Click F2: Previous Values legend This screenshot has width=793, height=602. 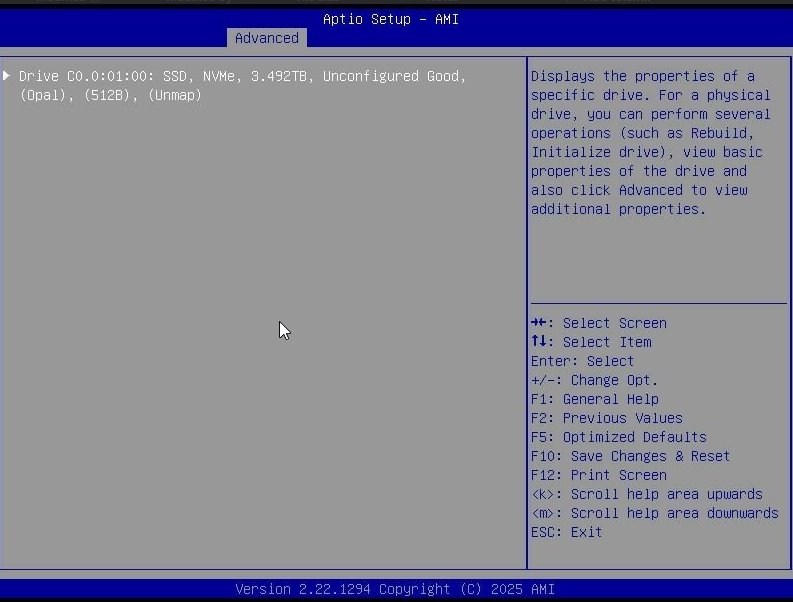tap(606, 418)
